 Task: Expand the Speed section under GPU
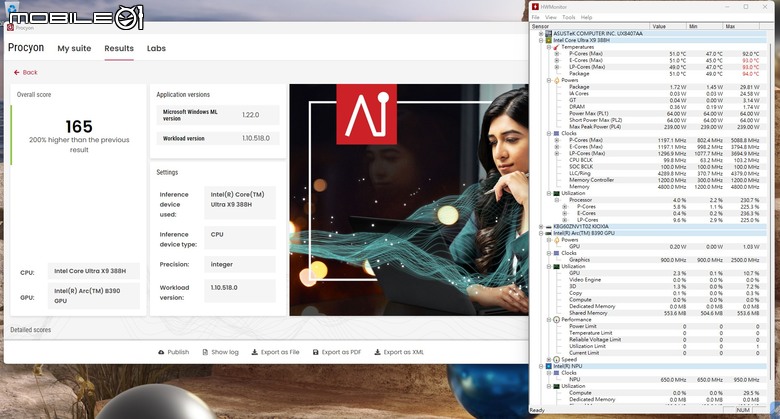pyautogui.click(x=548, y=359)
